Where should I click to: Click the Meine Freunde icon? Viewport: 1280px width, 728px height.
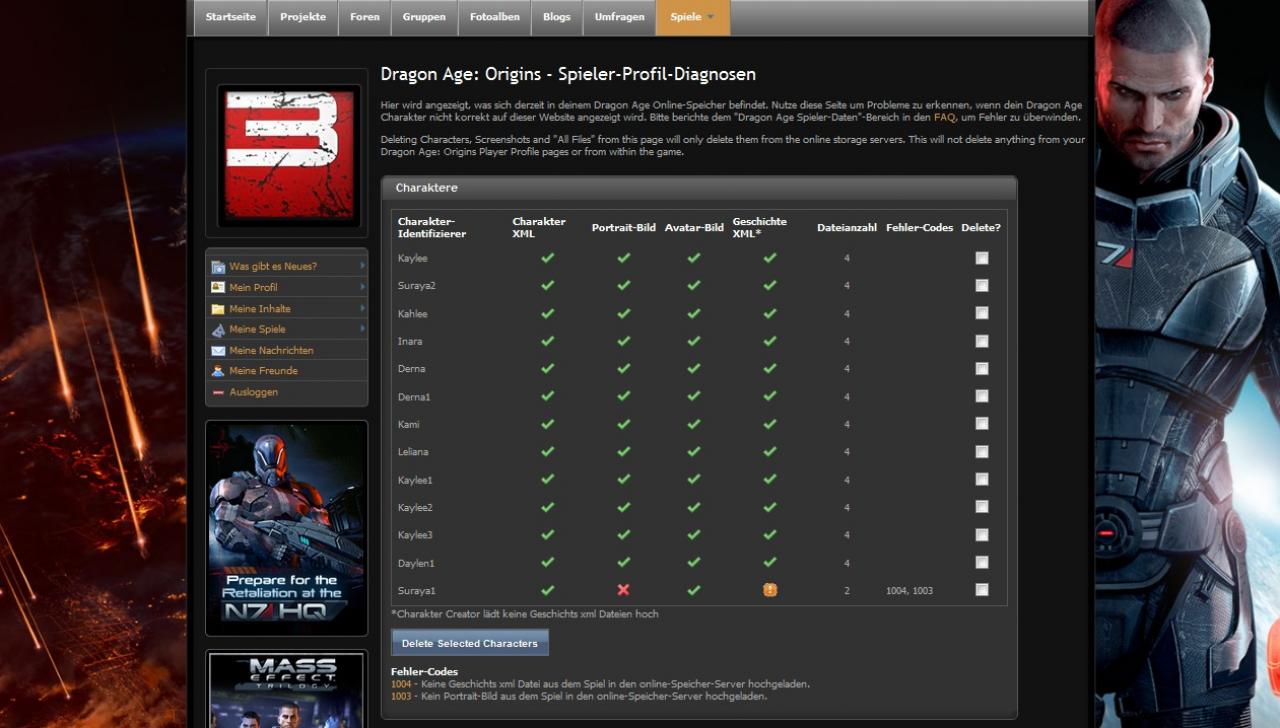(x=218, y=371)
